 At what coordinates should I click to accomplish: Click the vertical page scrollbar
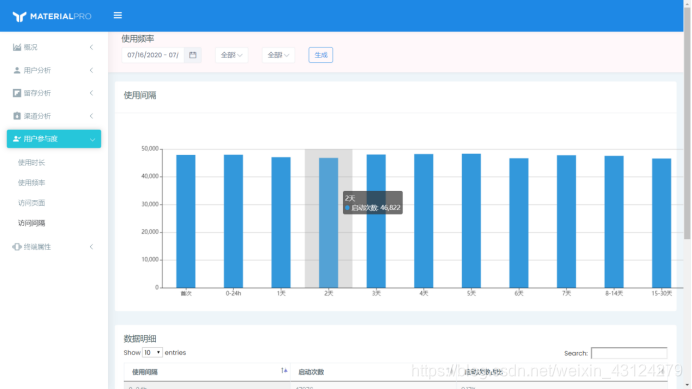click(x=687, y=124)
